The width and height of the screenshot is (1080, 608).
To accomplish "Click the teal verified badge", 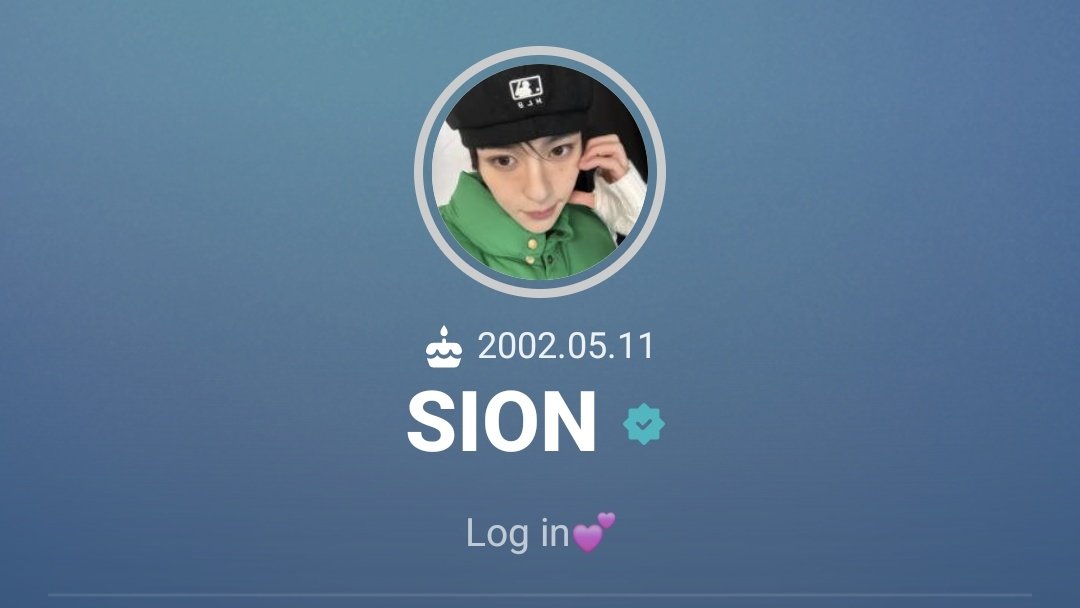I will pyautogui.click(x=643, y=424).
